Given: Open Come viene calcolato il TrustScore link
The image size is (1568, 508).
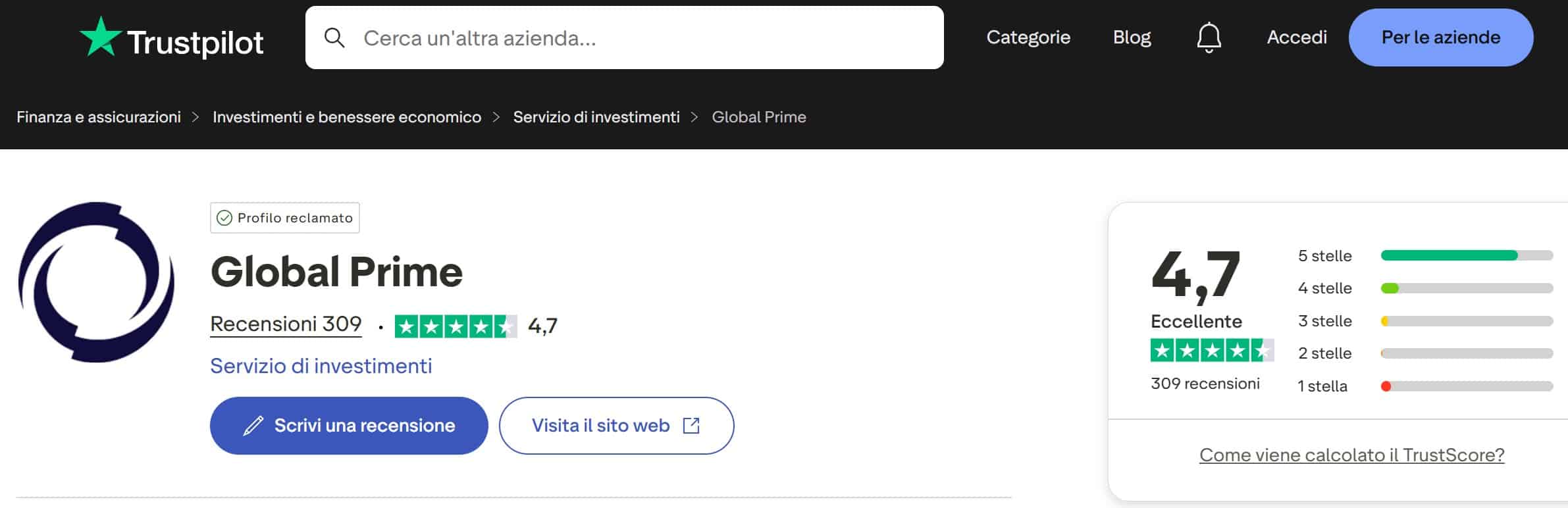Looking at the screenshot, I should 1351,454.
